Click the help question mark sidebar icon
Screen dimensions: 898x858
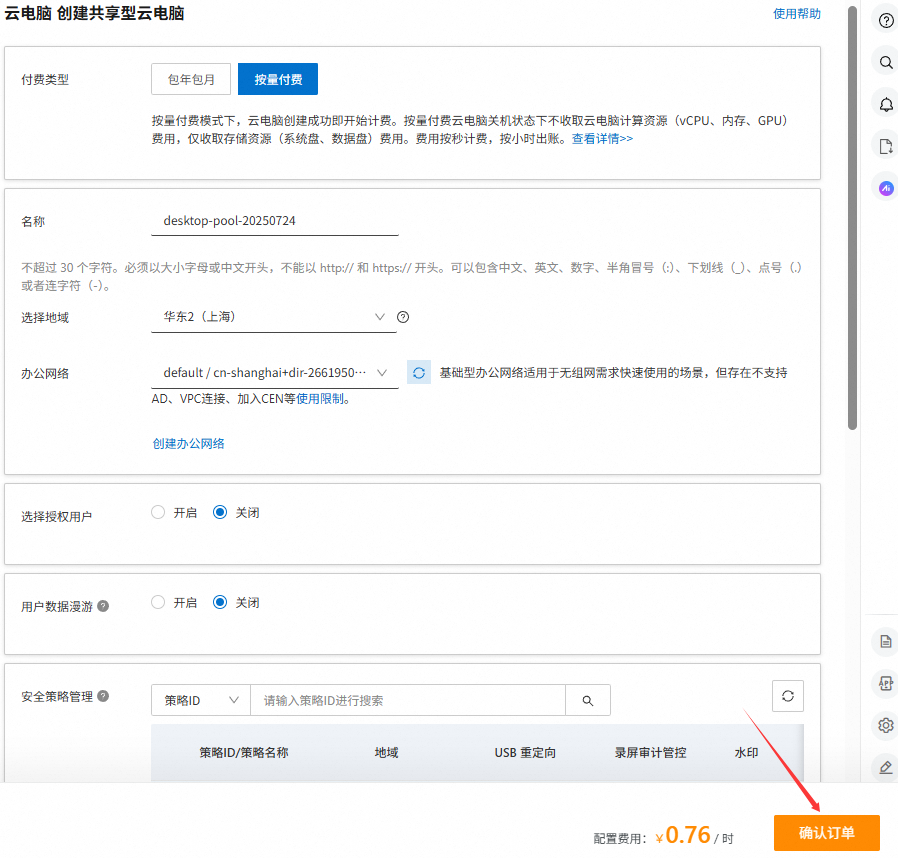(x=885, y=21)
